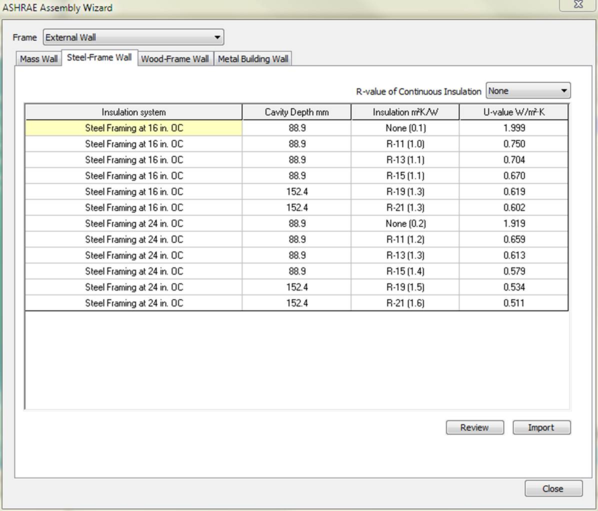Screen dimensions: 598x511
Task: Click cavity depth 152.4 in the R-21 (1.3) row
Action: [x=297, y=207]
